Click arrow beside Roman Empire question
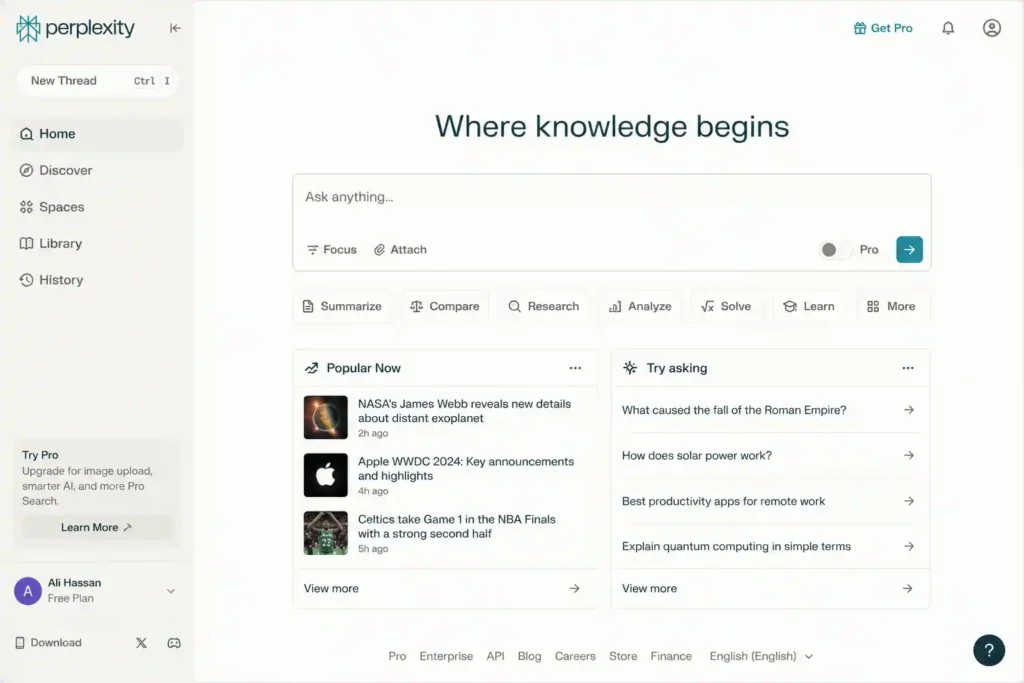This screenshot has height=683, width=1024. pos(908,410)
